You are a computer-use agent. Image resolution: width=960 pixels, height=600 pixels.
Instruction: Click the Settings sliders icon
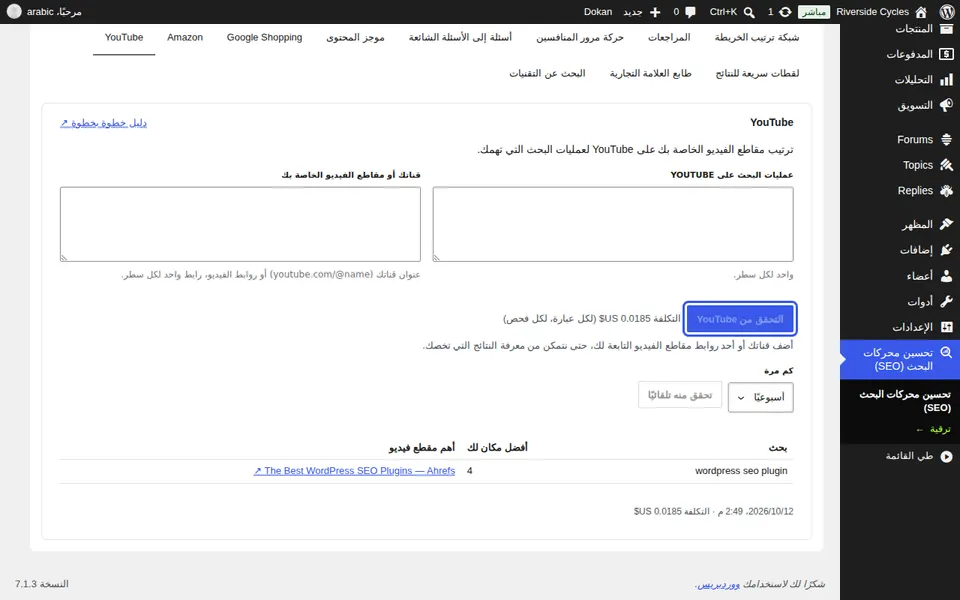coord(947,327)
